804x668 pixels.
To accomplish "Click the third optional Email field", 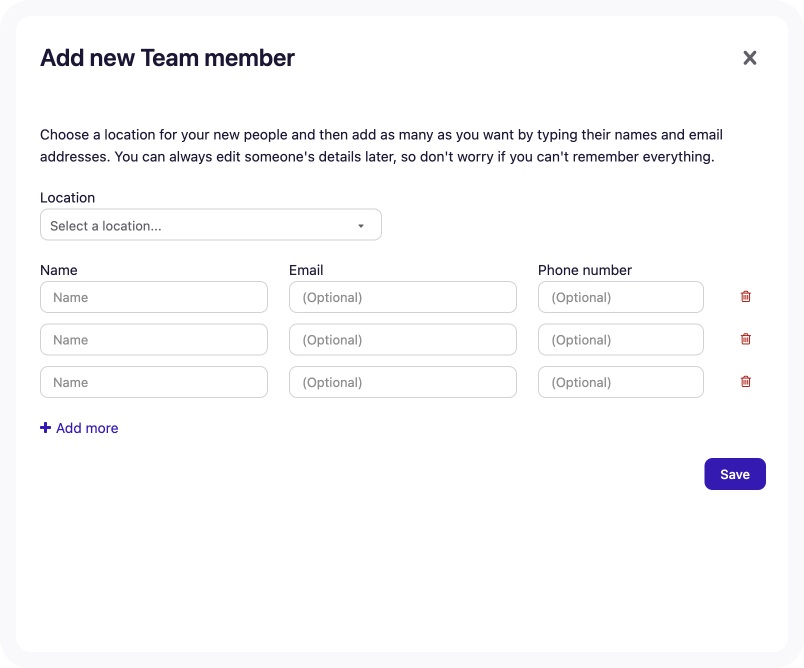I will tap(402, 381).
